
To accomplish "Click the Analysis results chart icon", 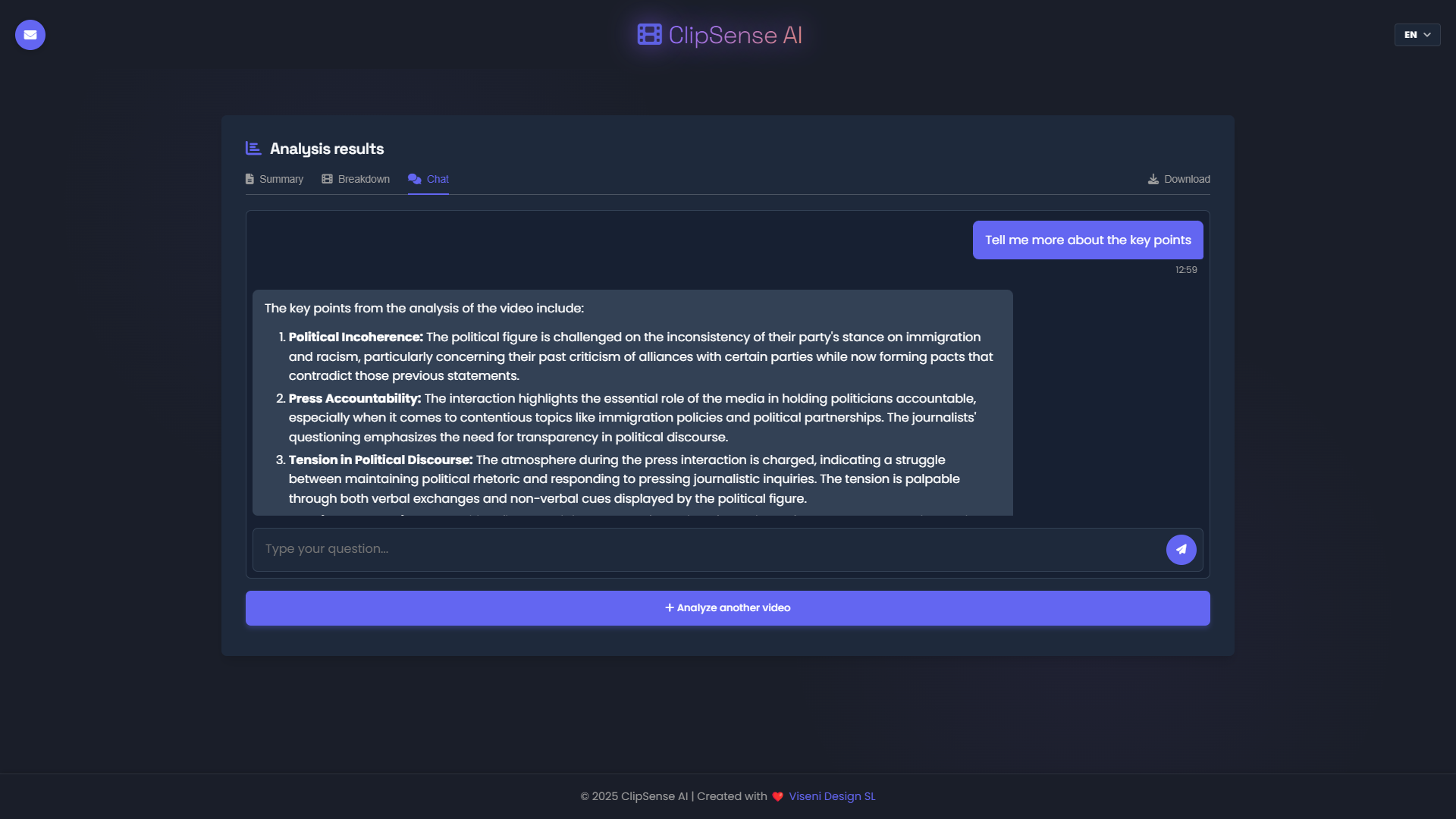I will point(253,149).
